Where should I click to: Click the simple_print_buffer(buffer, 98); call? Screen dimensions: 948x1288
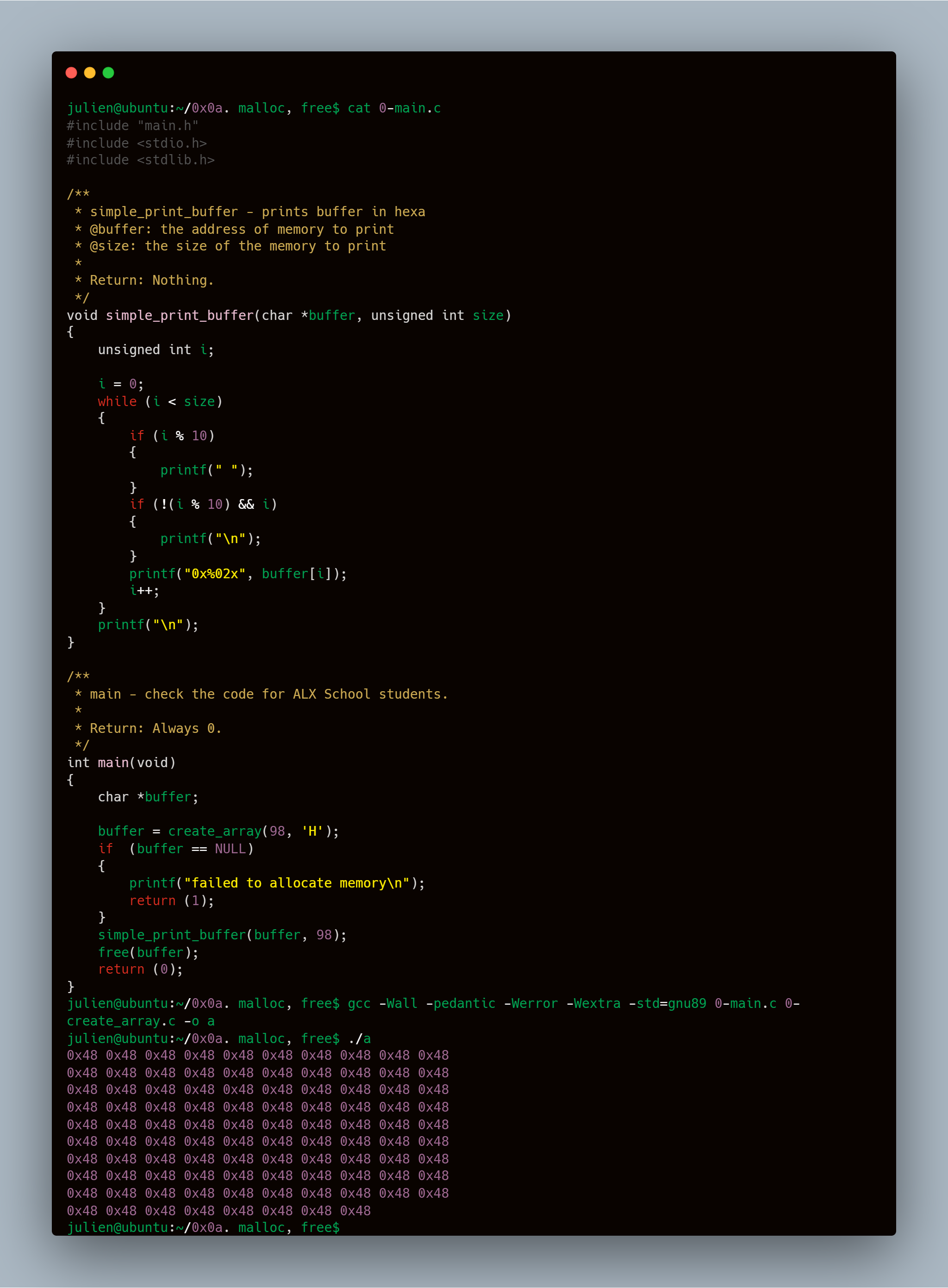pos(223,935)
